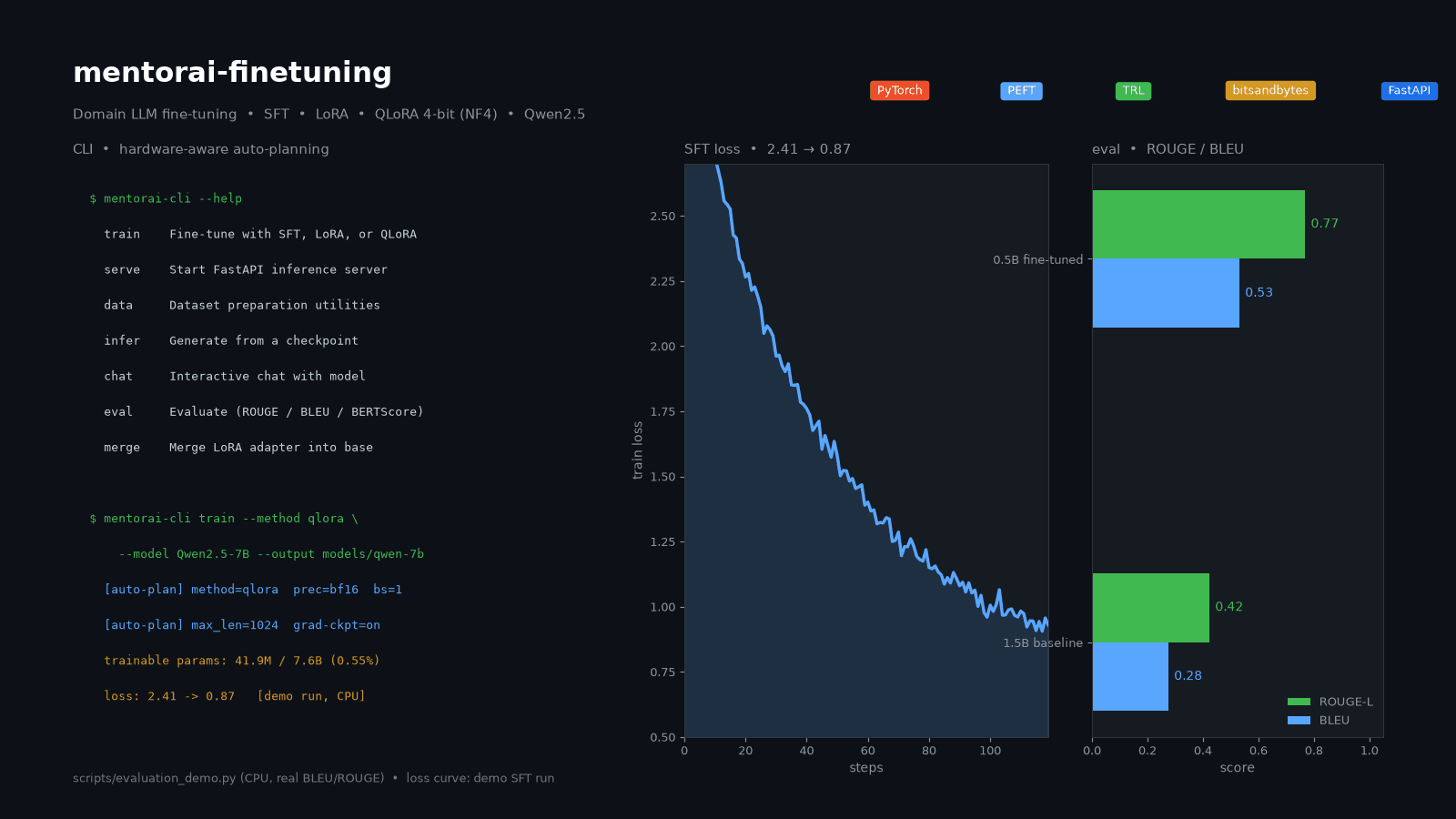Click the 'CLI • hardware-aware auto-planning' line
Viewport: 1456px width, 819px height.
pos(201,149)
